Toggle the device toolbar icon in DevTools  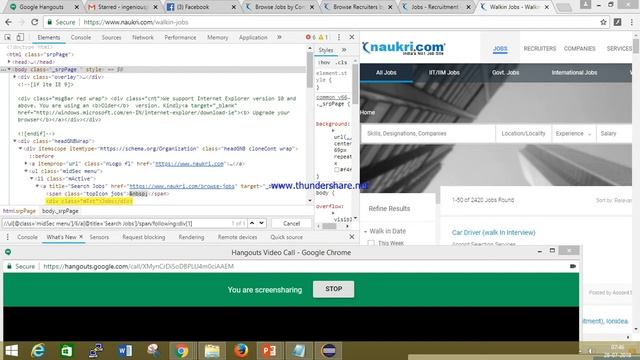click(20, 37)
